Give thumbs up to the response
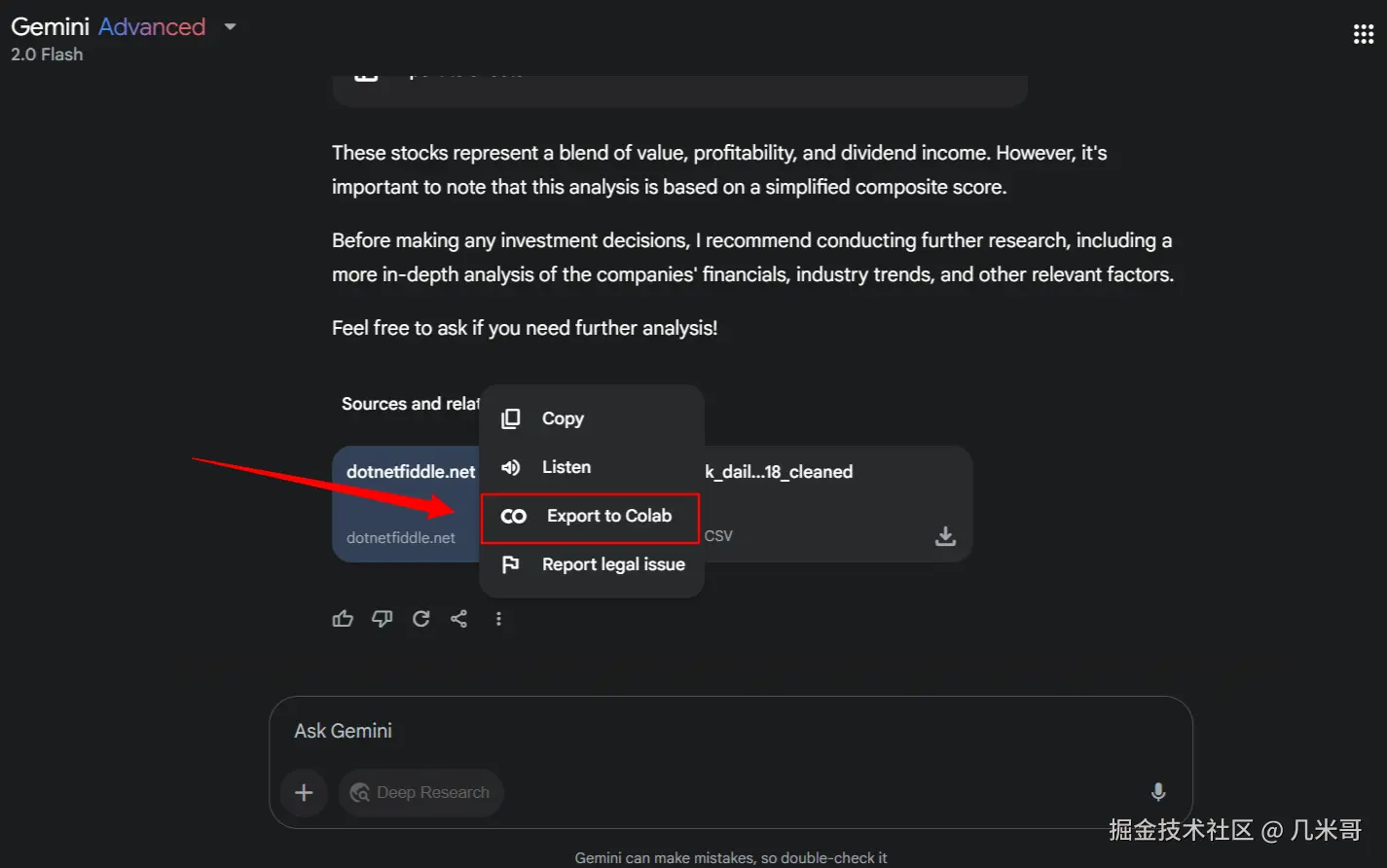Viewport: 1387px width, 868px height. [x=343, y=619]
